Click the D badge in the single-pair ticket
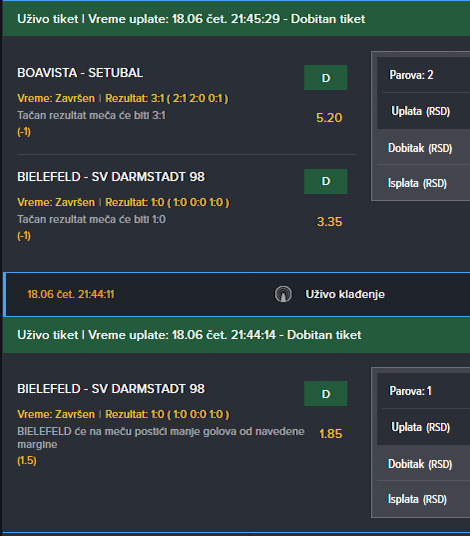This screenshot has width=470, height=536. click(325, 393)
